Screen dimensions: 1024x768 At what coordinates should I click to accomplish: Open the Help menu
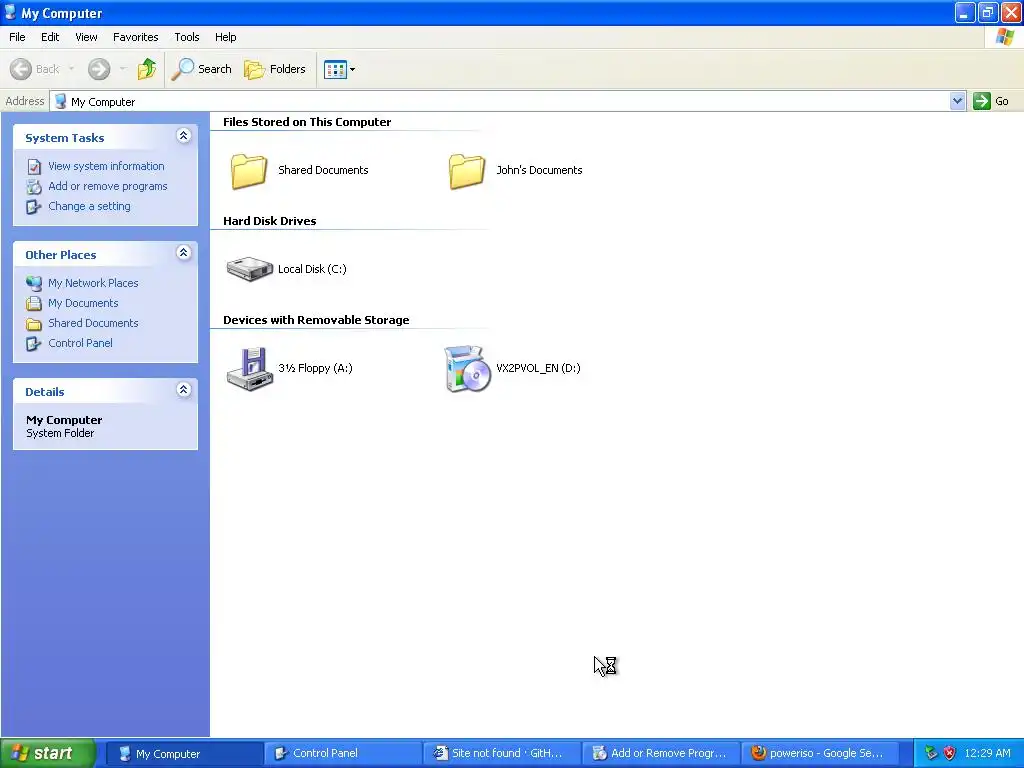[x=226, y=37]
